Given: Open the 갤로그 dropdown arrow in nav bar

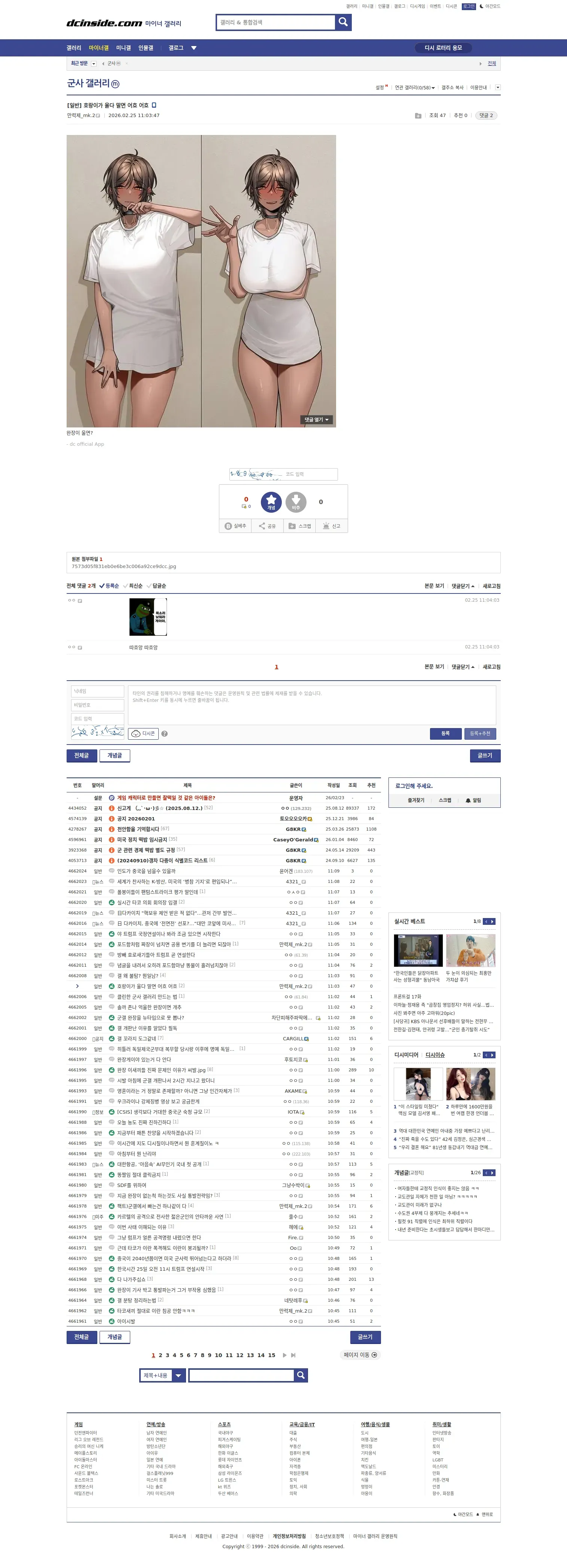Looking at the screenshot, I should click(193, 47).
